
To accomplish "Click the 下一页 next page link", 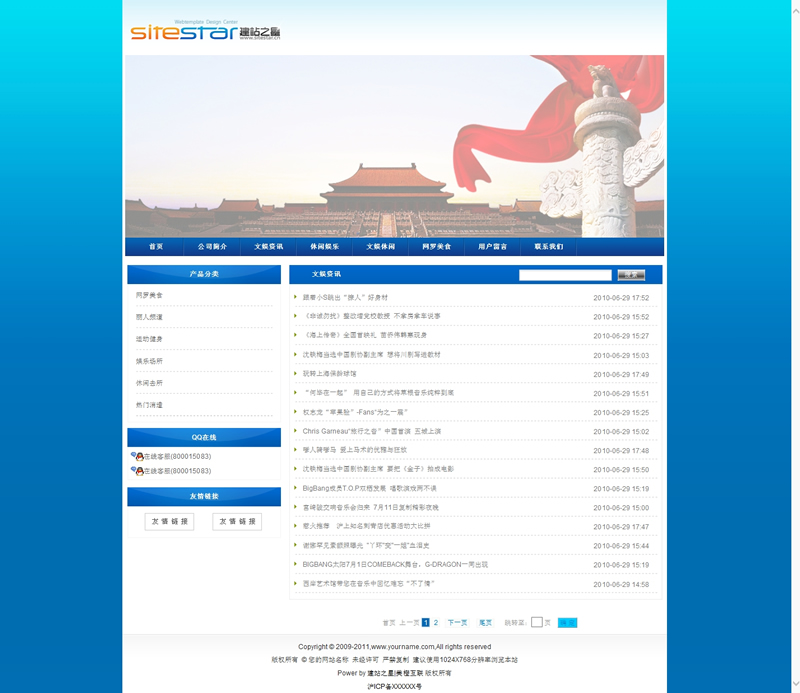I will tap(457, 622).
